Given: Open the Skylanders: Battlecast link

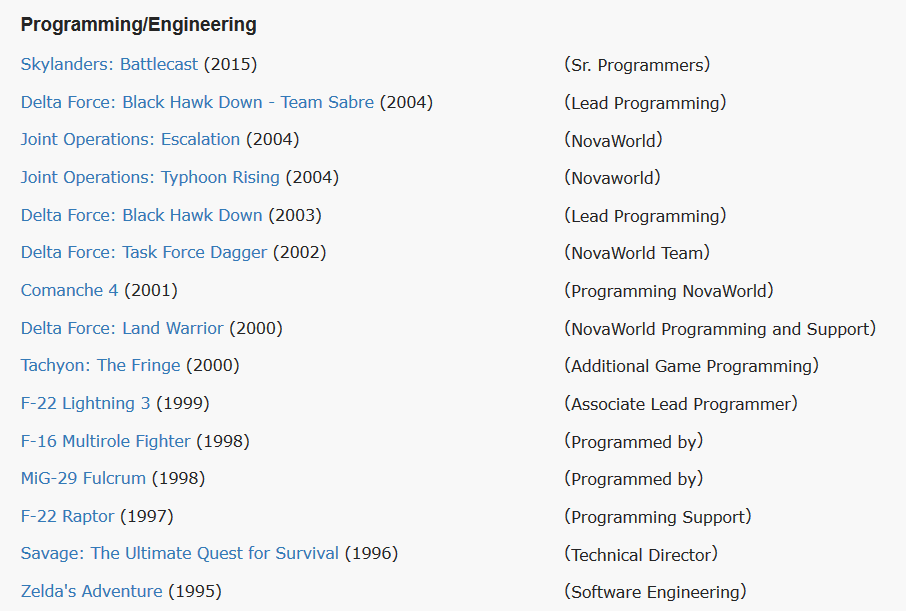Looking at the screenshot, I should click(109, 64).
